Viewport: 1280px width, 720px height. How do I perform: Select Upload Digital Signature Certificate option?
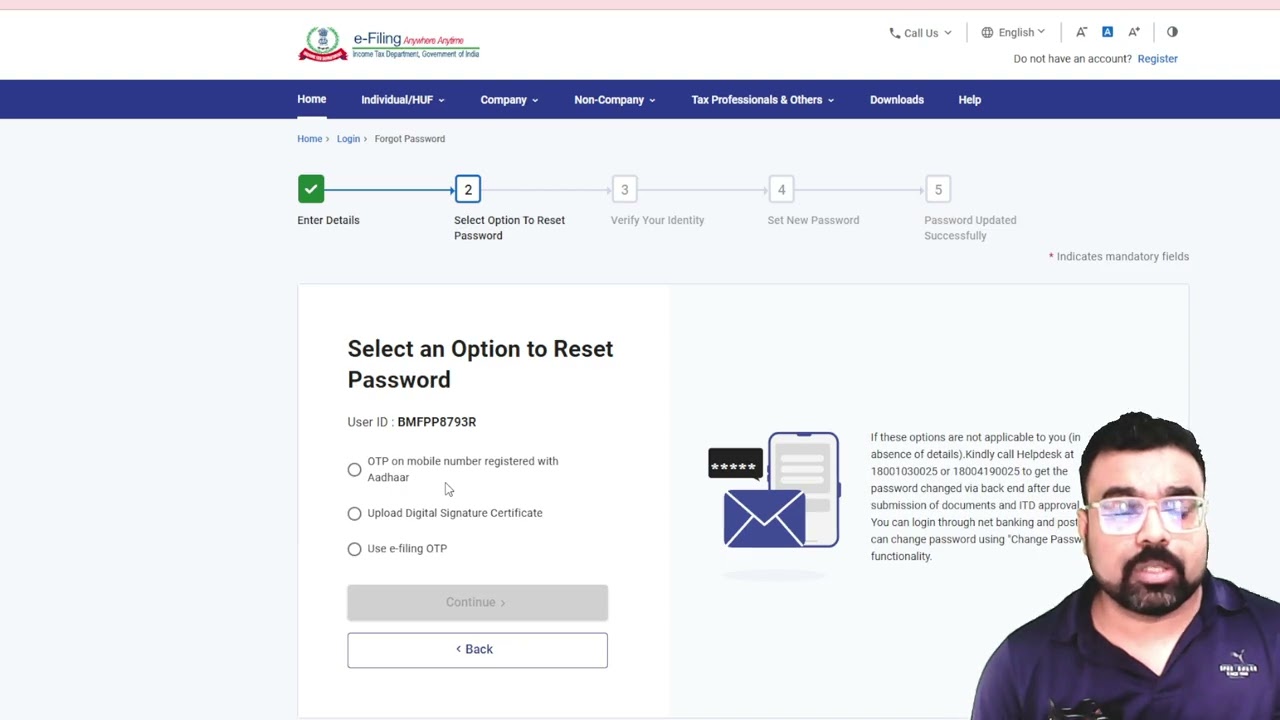click(354, 513)
